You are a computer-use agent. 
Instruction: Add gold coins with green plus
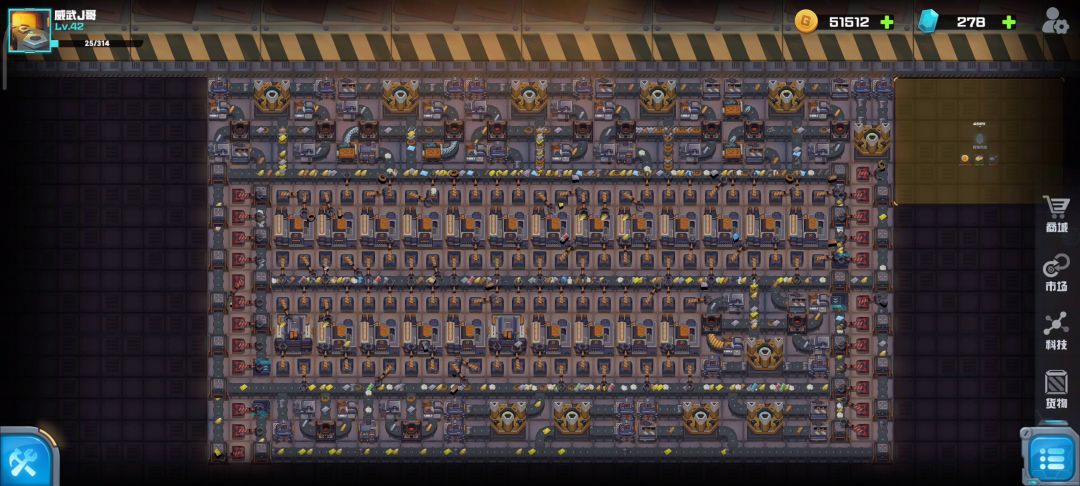887,22
